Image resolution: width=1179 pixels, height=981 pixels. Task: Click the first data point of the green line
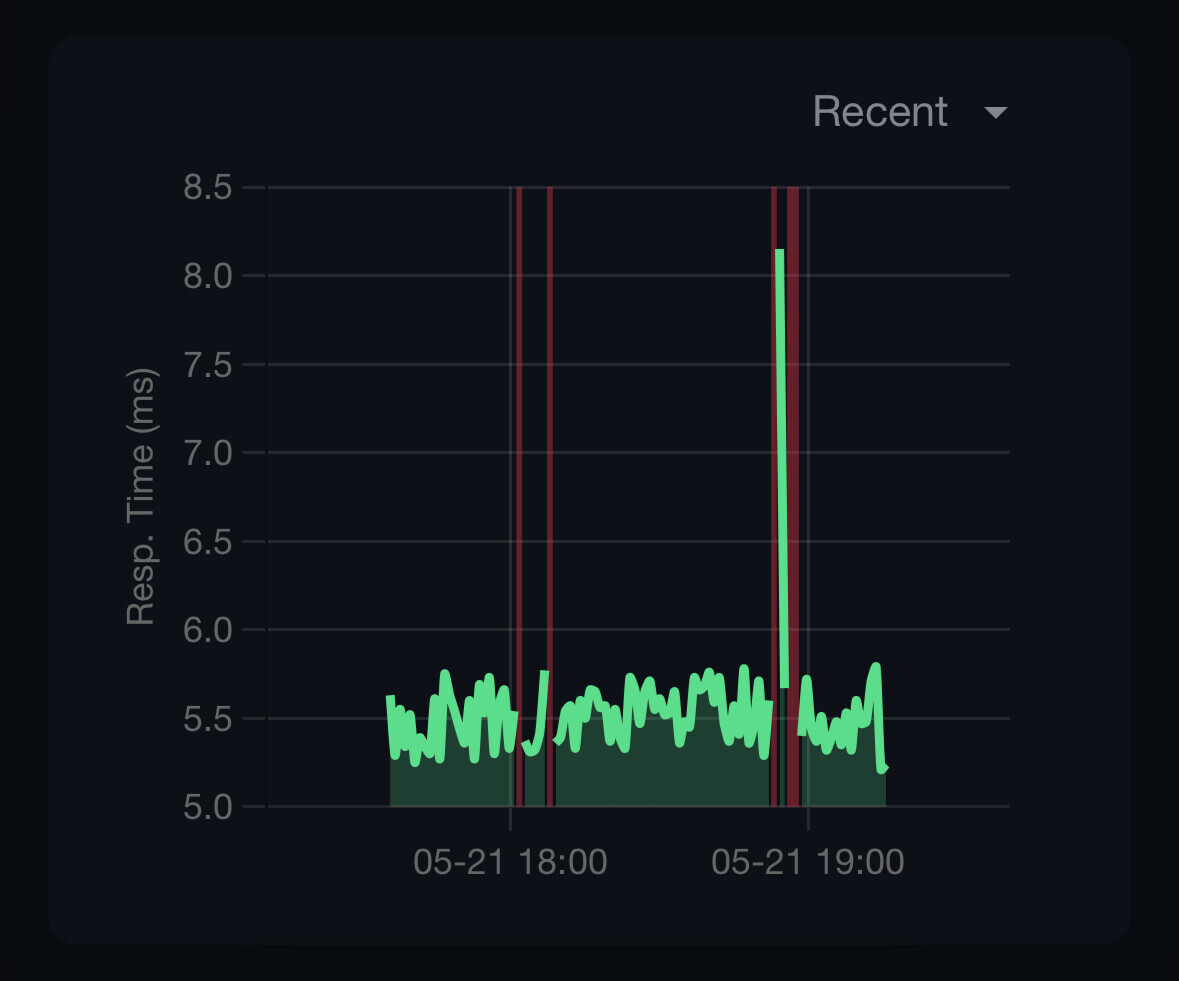[x=390, y=698]
